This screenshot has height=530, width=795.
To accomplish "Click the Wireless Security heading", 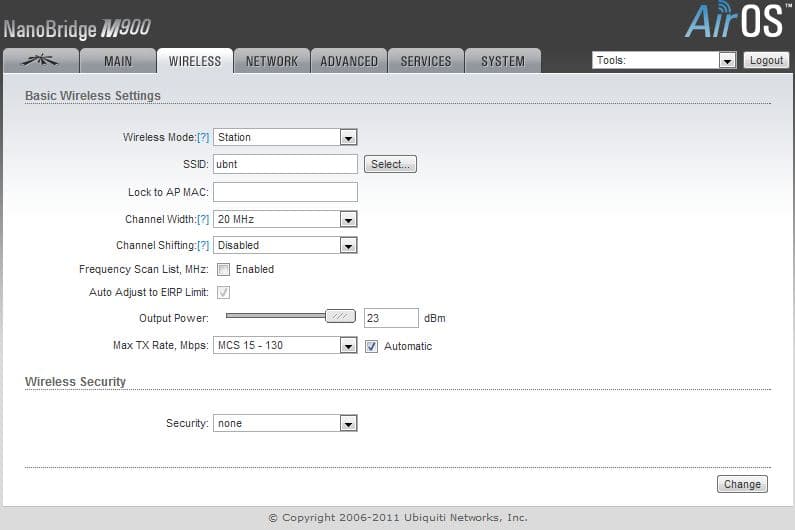I will click(x=76, y=382).
